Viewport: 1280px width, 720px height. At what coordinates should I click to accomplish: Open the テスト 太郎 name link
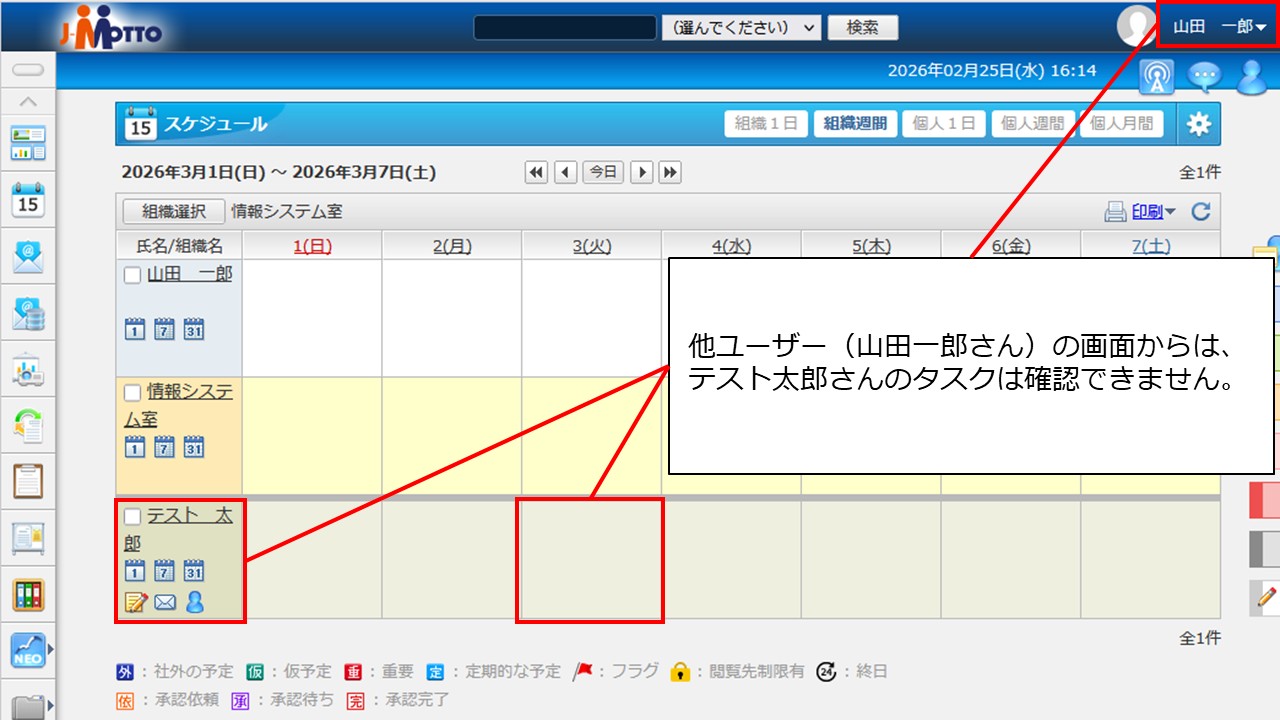(179, 529)
